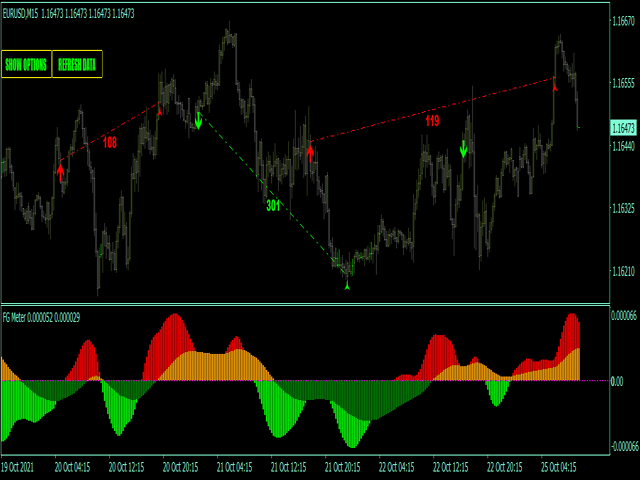The image size is (640, 480).
Task: Select the large green sell arrow at 301 line start
Action: [x=198, y=121]
